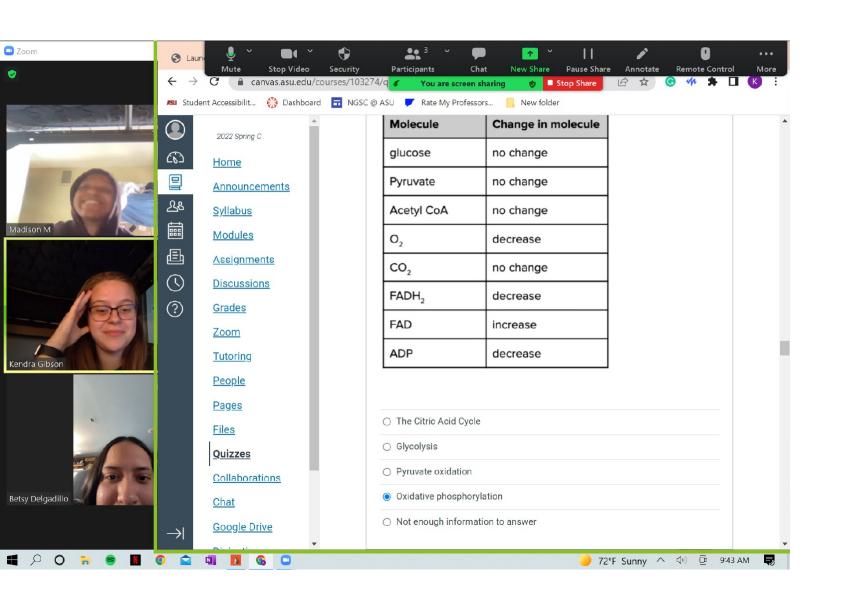The height and width of the screenshot is (595, 842).
Task: Click page vertical scrollbar thumb
Action: coord(785,348)
